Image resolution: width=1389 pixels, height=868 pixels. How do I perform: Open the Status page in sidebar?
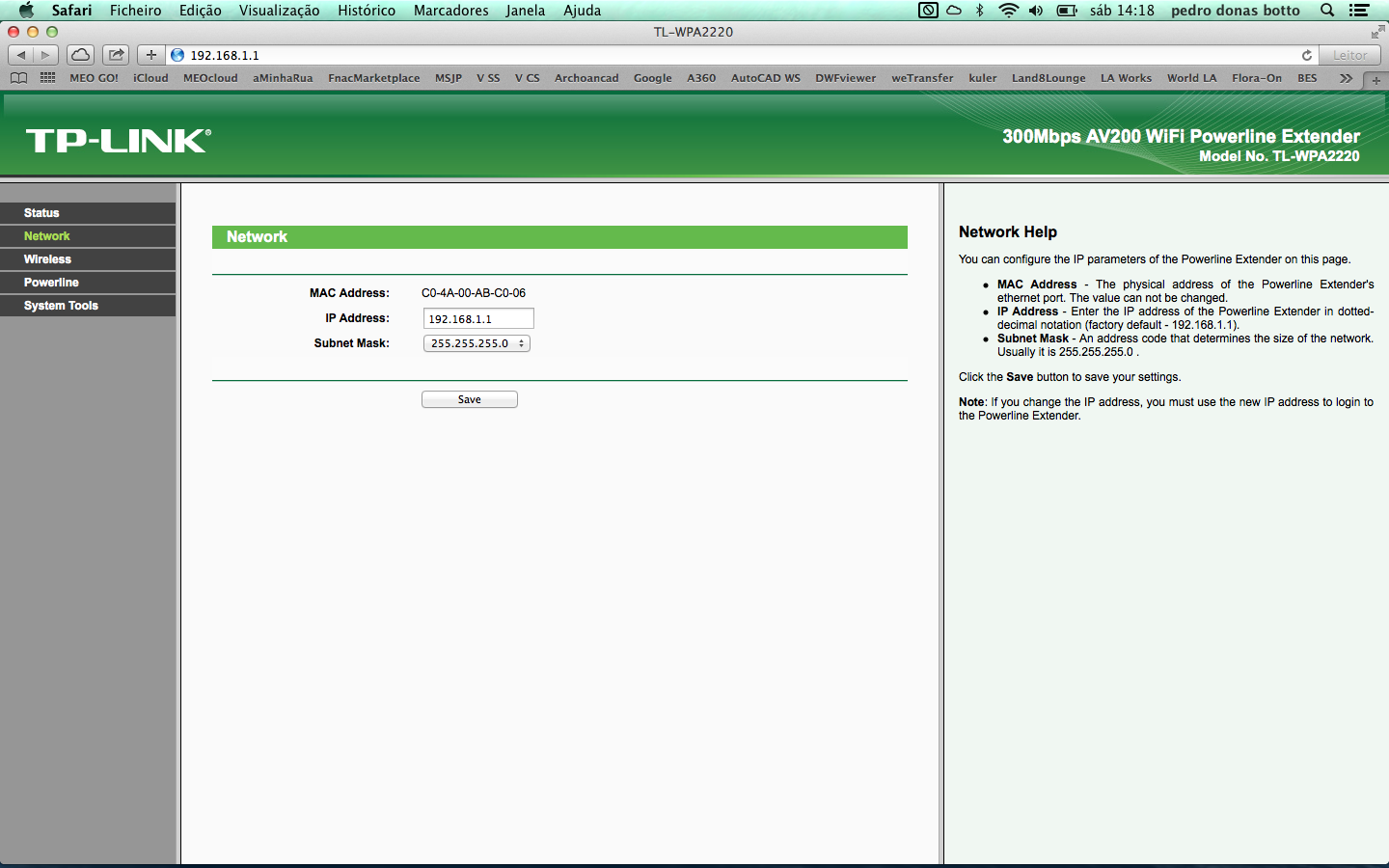pyautogui.click(x=88, y=213)
